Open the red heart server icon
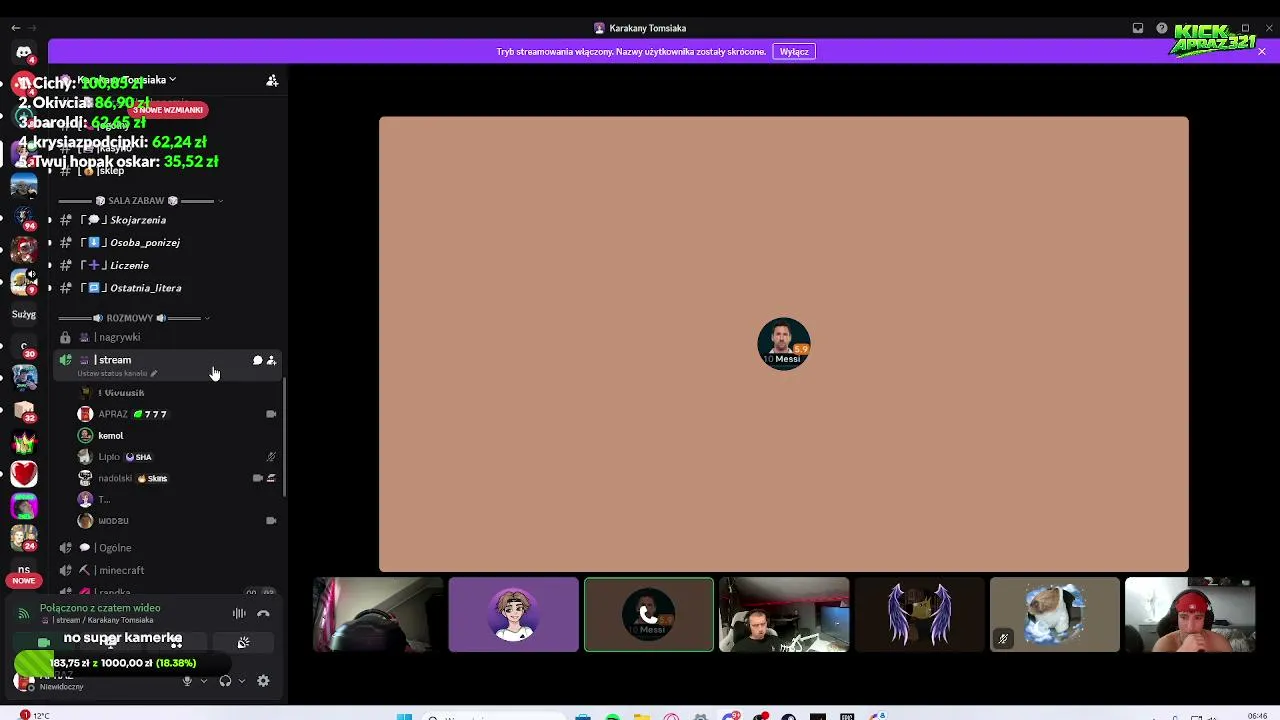The height and width of the screenshot is (720, 1280). (24, 474)
